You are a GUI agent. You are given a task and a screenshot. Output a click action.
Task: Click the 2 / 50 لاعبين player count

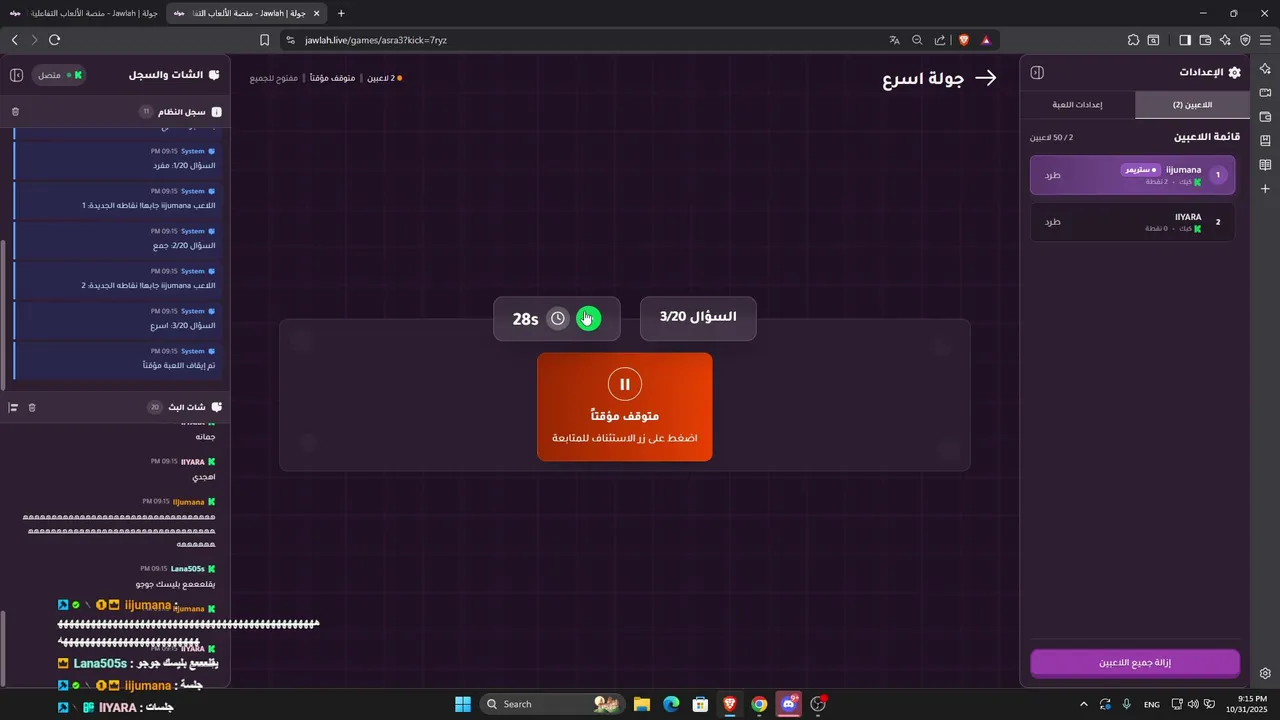[x=1052, y=137]
